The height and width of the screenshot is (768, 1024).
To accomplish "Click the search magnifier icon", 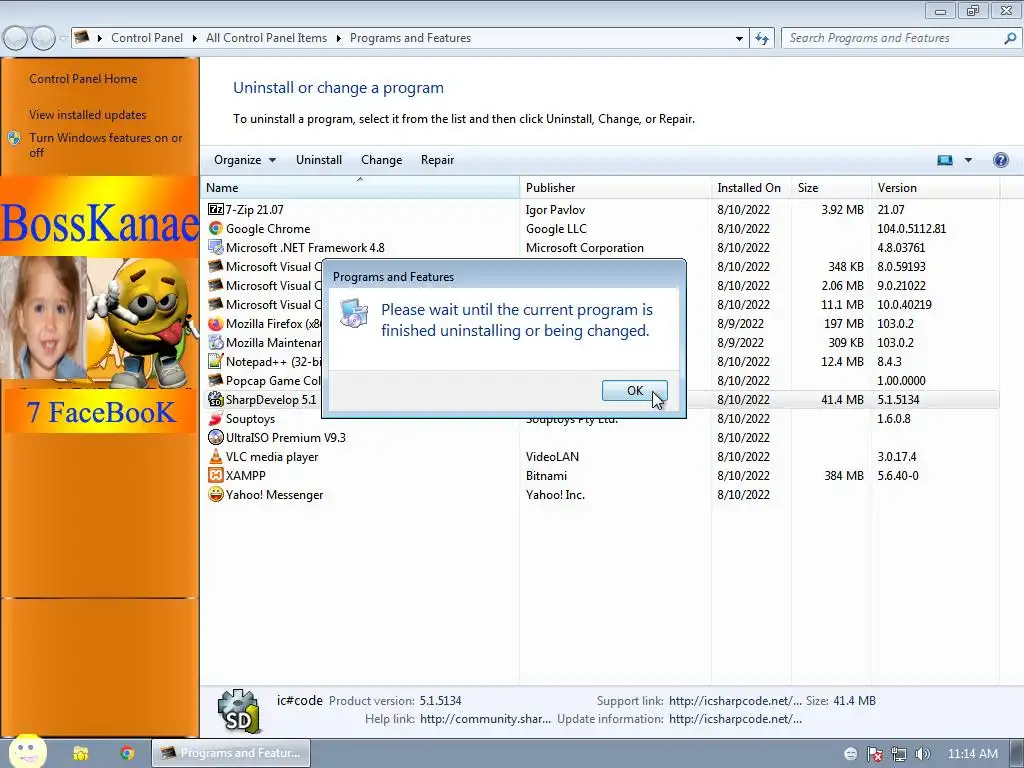I will (x=1010, y=38).
